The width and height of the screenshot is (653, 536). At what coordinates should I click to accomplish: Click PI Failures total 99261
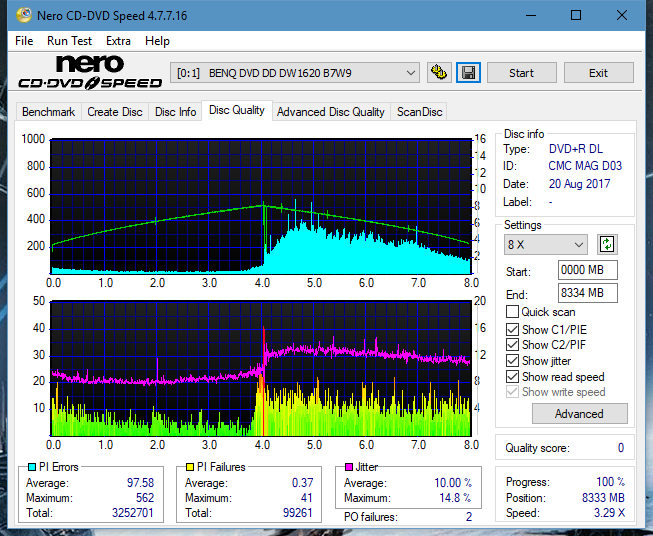297,513
